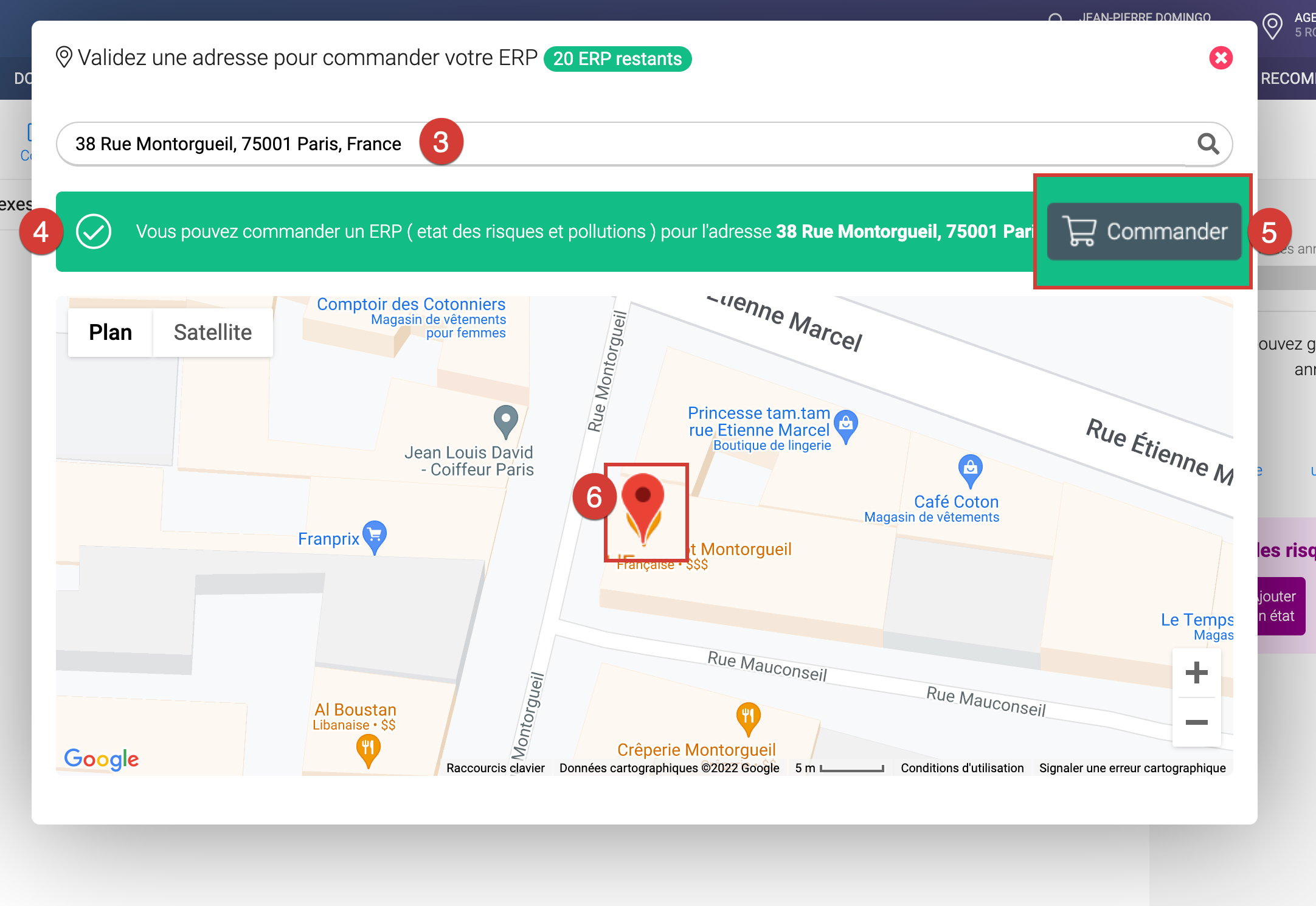
Task: Click the Google logo on map
Action: pyautogui.click(x=102, y=759)
